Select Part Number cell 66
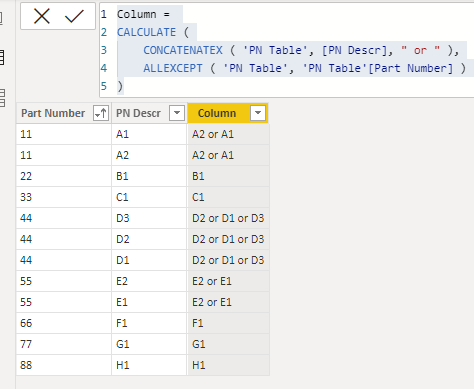 (x=64, y=323)
